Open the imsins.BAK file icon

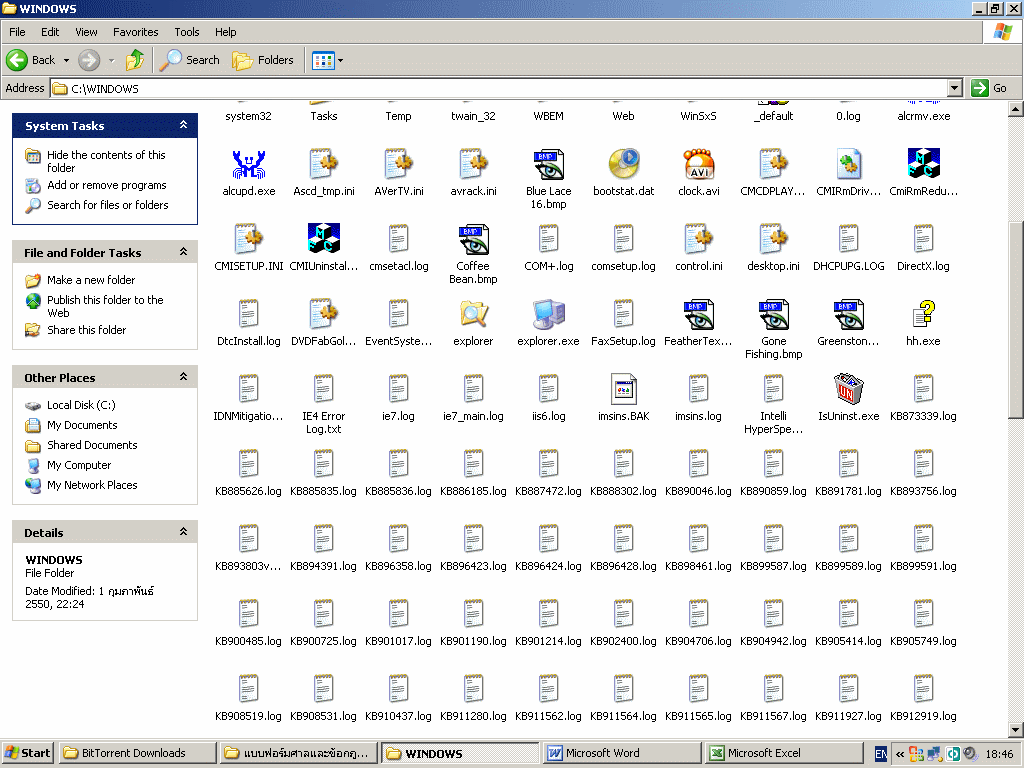pos(623,389)
